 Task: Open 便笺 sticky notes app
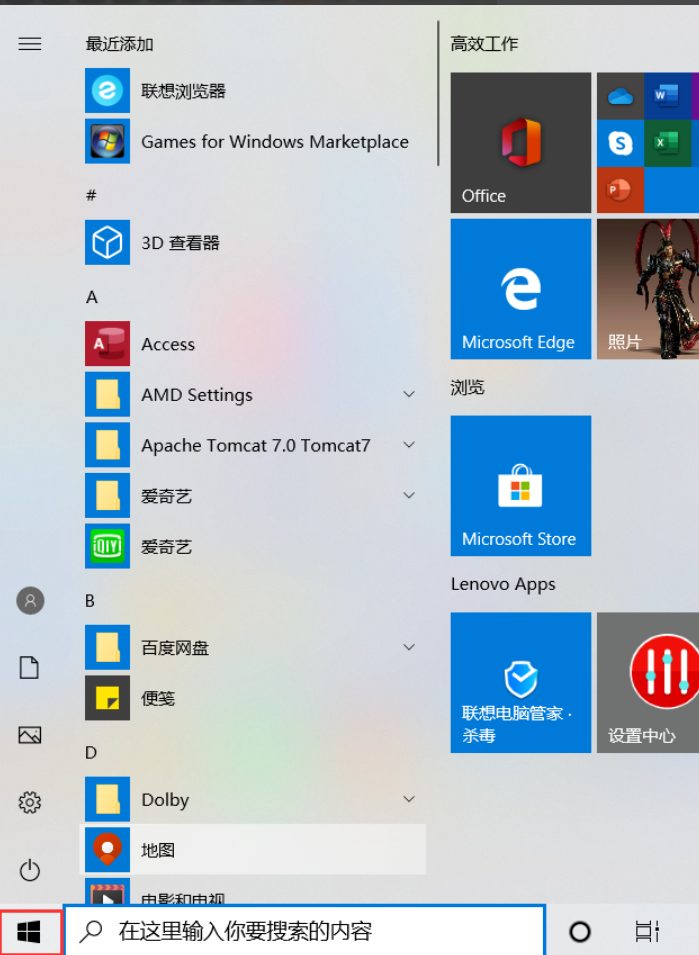[253, 698]
